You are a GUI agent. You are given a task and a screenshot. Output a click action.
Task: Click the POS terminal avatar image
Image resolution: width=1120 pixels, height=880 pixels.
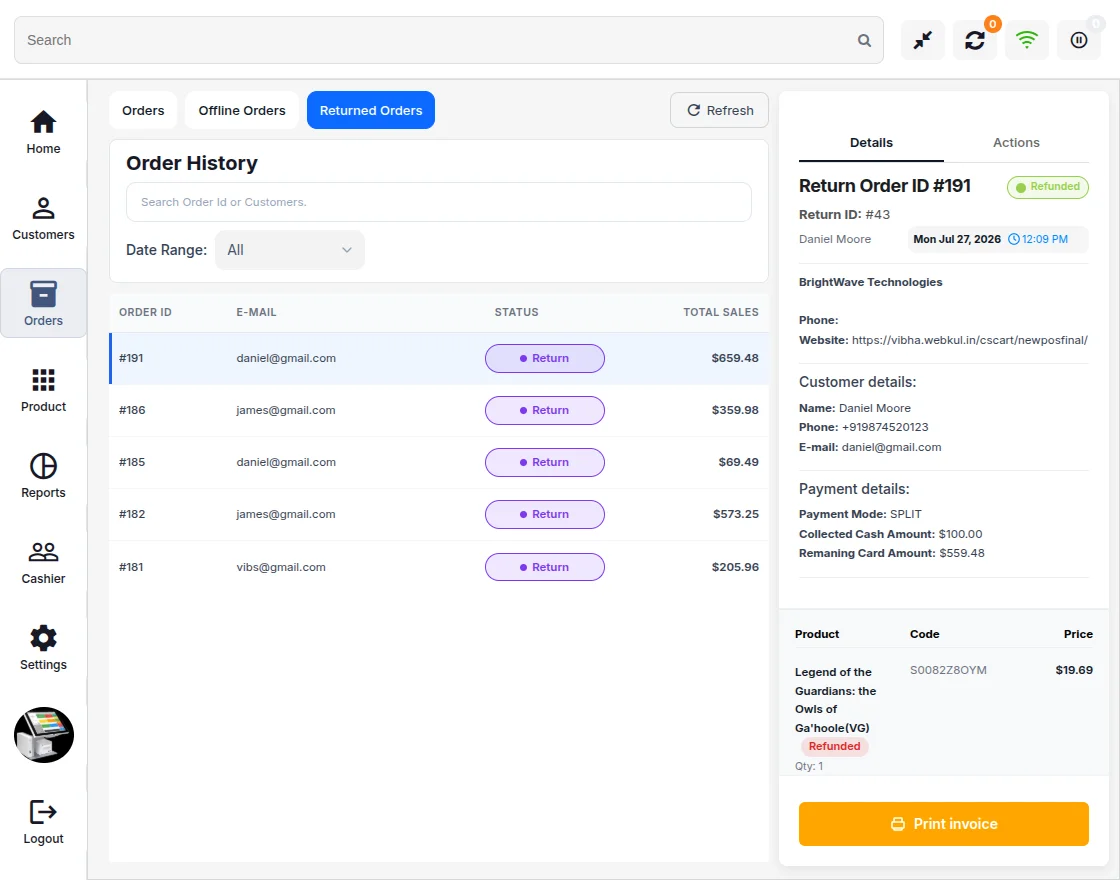point(44,735)
